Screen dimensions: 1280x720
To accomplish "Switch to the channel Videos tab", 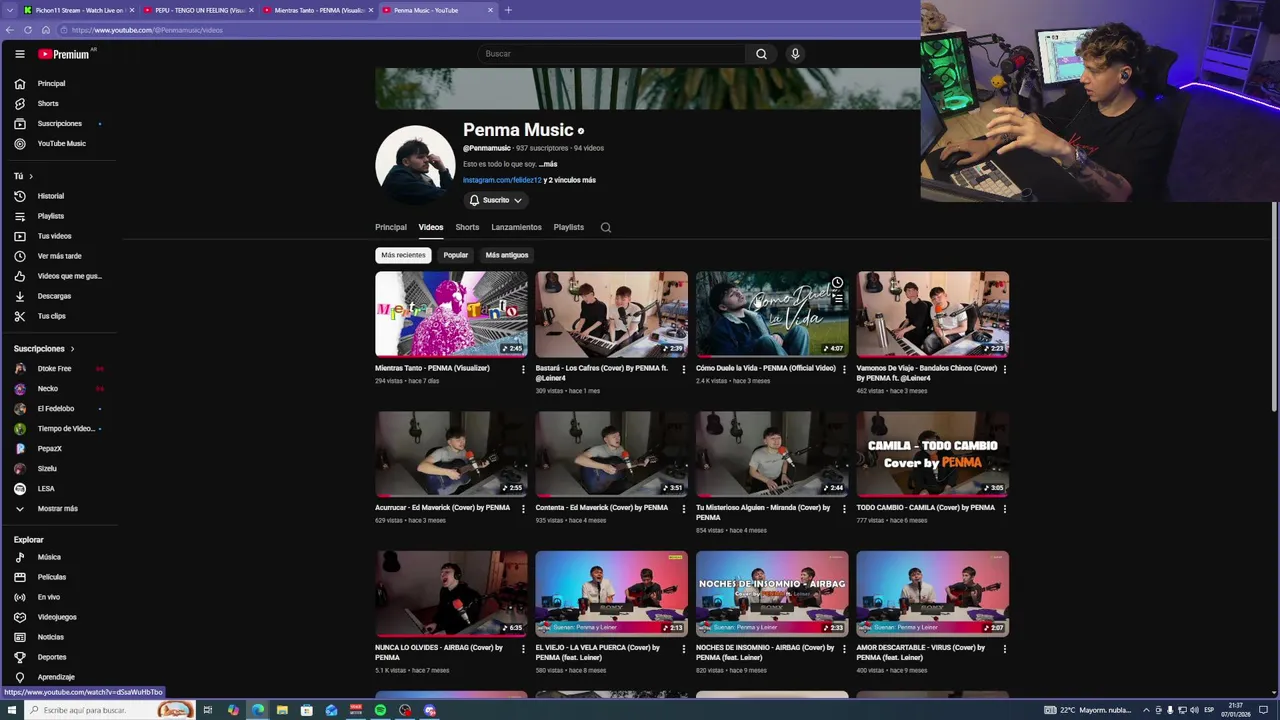I will click(431, 227).
